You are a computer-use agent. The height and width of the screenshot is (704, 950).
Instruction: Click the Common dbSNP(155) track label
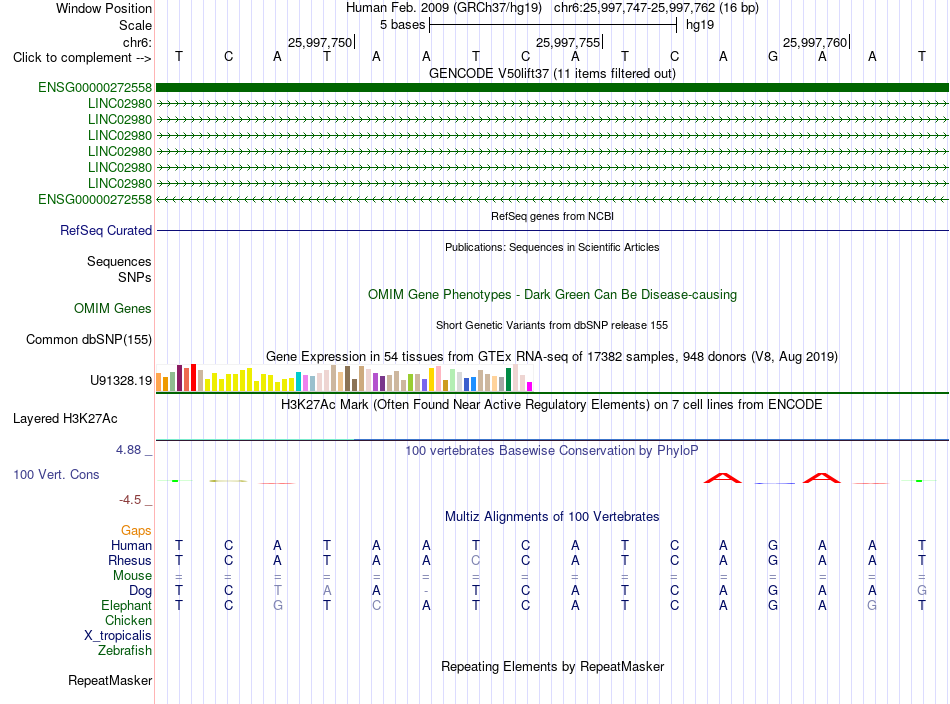coord(89,339)
